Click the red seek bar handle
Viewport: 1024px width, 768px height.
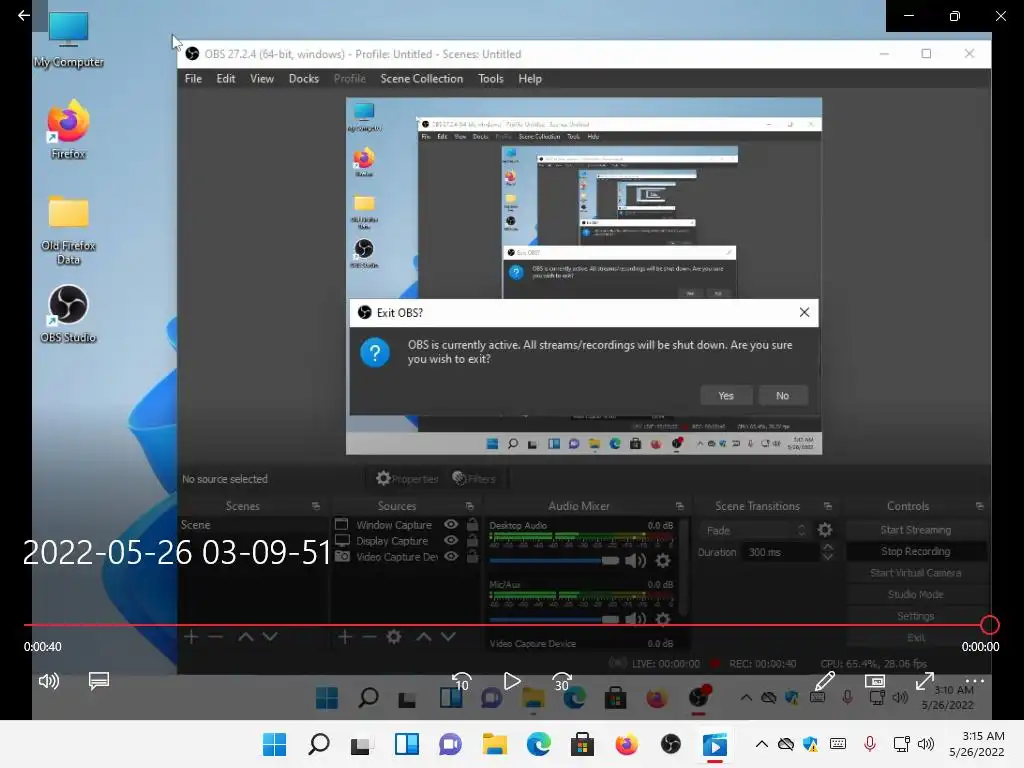tap(989, 625)
